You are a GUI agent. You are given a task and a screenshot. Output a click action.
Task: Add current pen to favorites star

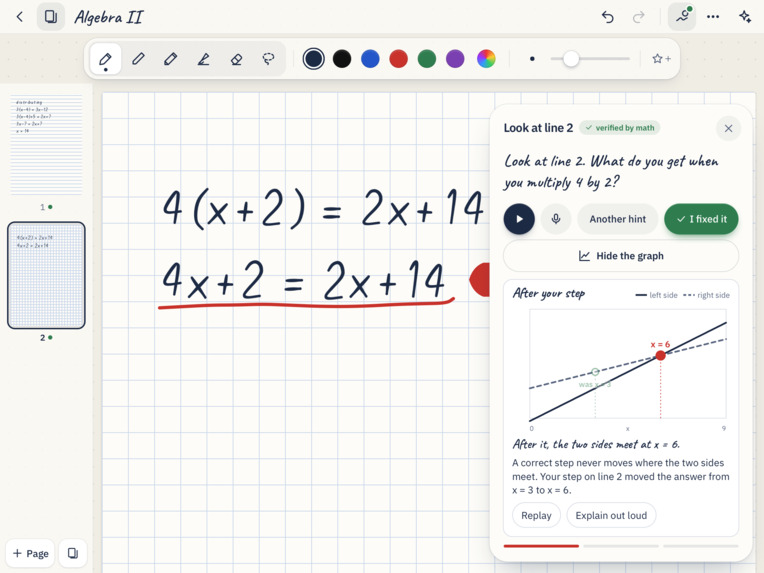click(x=661, y=59)
